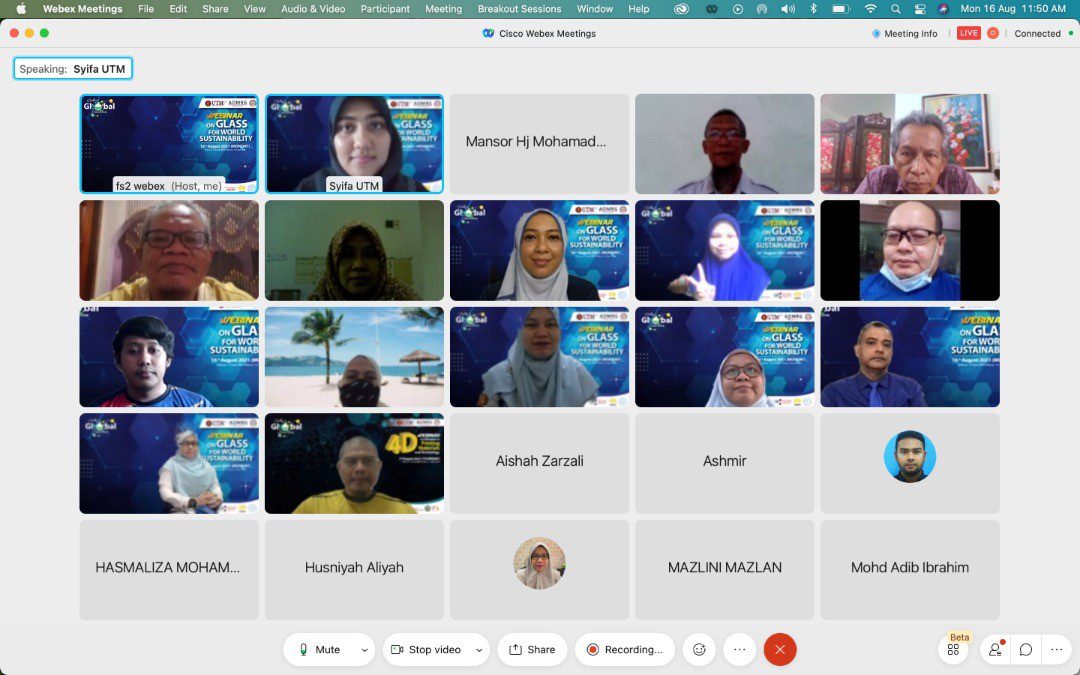The height and width of the screenshot is (675, 1080).
Task: Expand microphone options chevron next to Mute
Action: [x=363, y=649]
